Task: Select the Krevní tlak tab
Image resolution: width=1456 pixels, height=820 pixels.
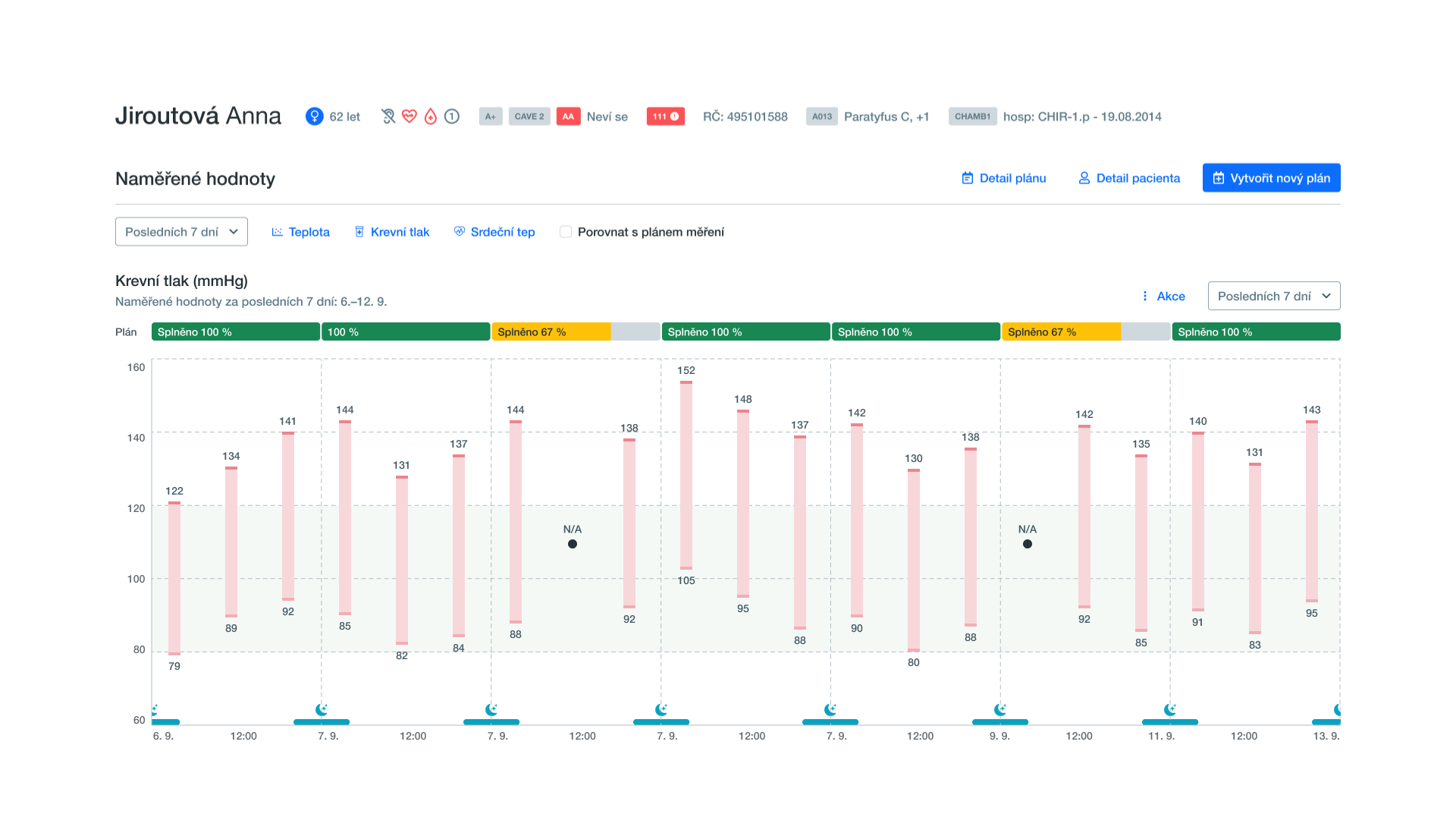Action: [x=392, y=232]
